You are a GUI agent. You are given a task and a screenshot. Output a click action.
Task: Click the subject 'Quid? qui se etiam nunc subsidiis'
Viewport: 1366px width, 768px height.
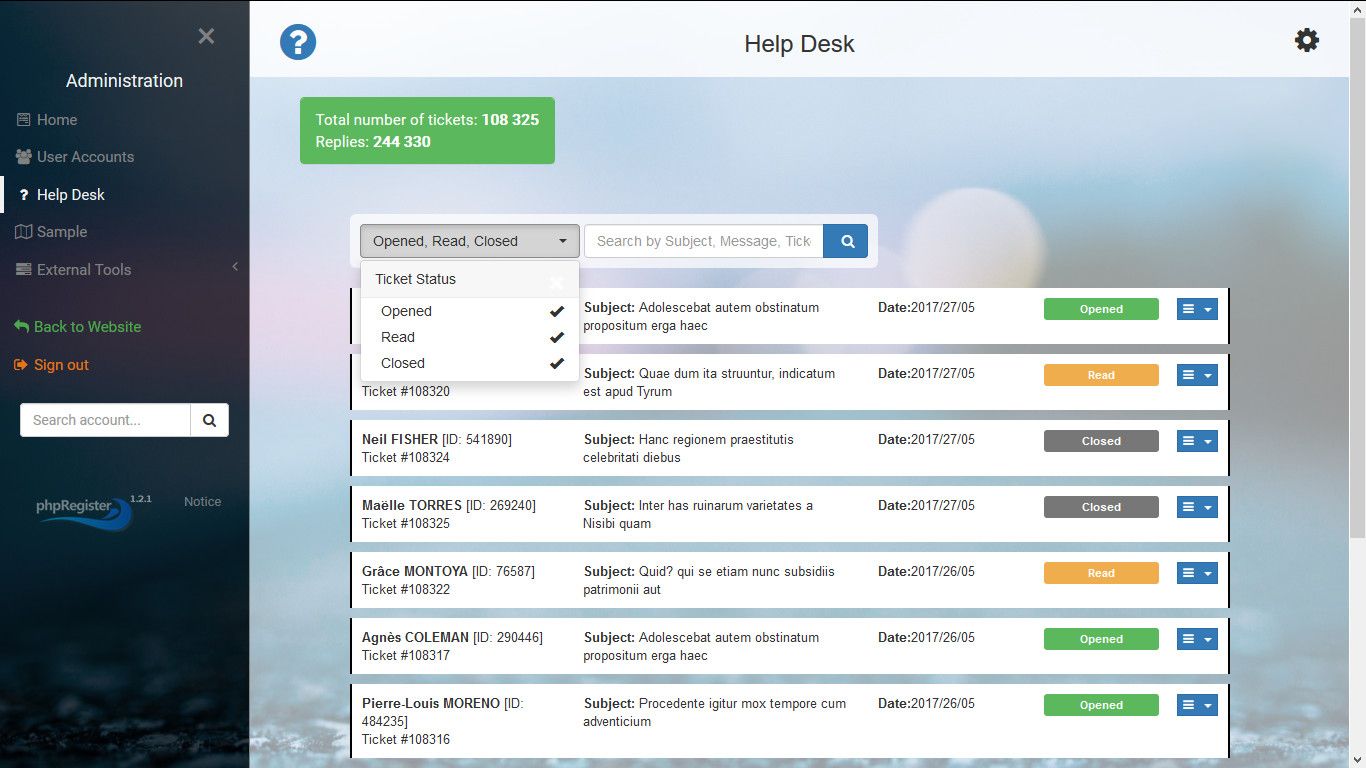click(709, 580)
